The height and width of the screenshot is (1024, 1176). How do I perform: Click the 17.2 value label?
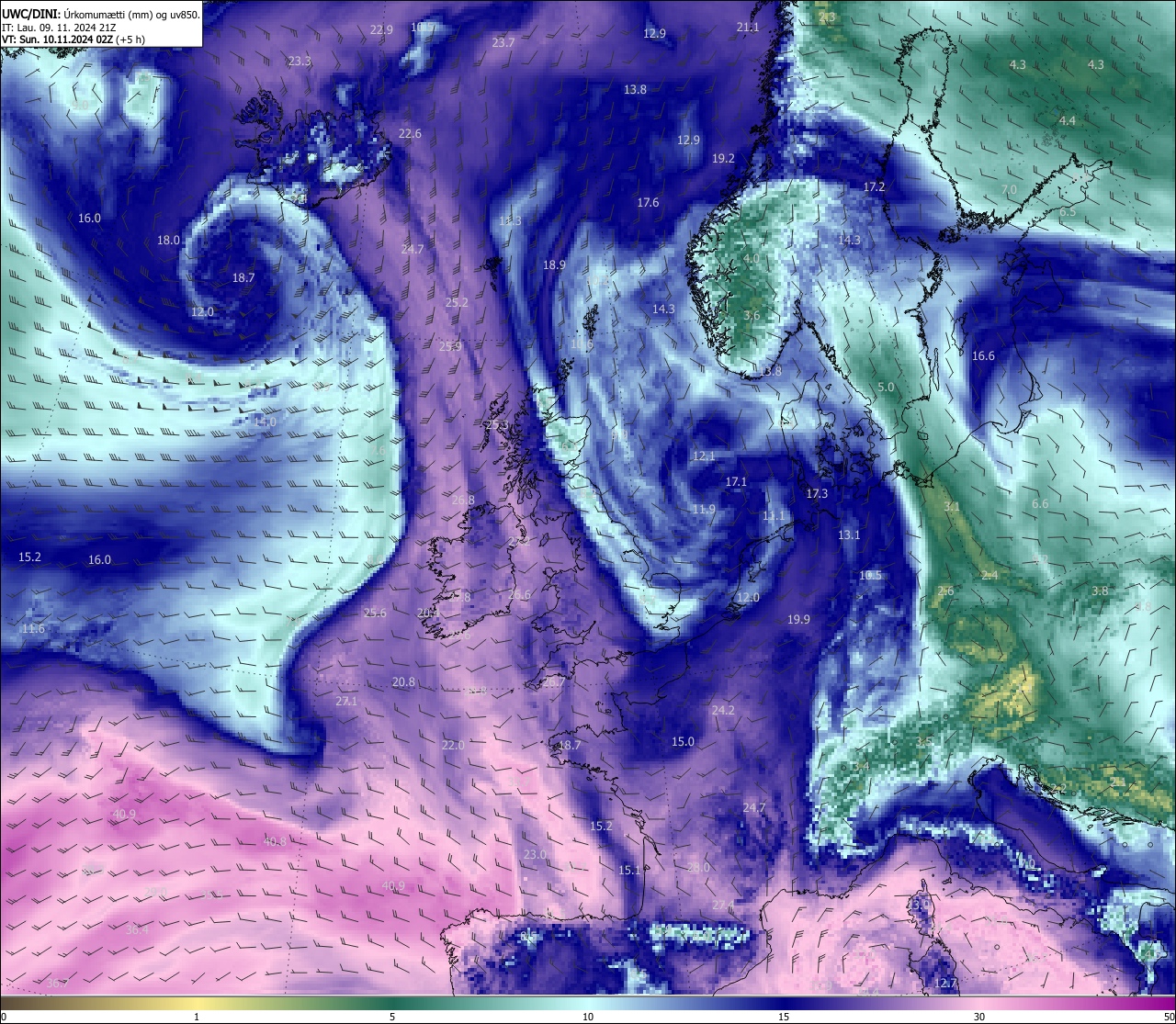click(x=874, y=187)
